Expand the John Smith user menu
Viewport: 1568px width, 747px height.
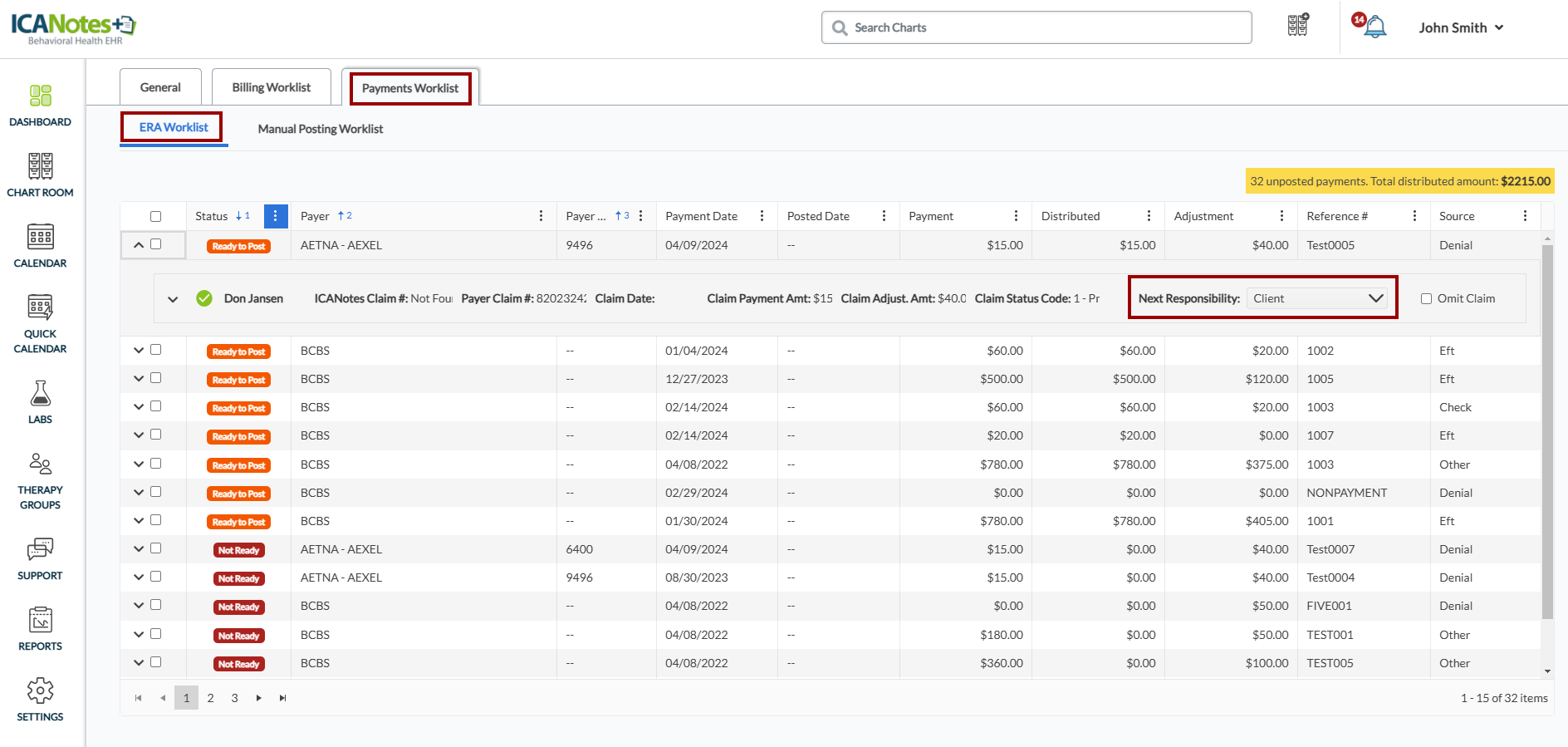(1461, 27)
